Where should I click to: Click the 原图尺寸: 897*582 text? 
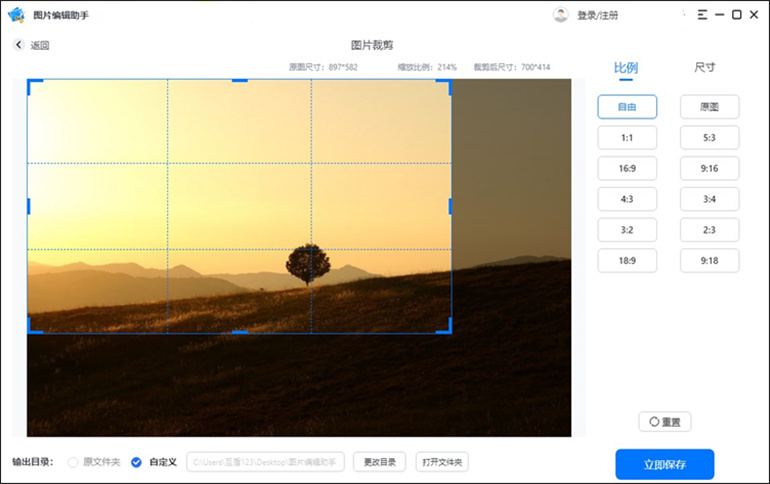point(323,67)
